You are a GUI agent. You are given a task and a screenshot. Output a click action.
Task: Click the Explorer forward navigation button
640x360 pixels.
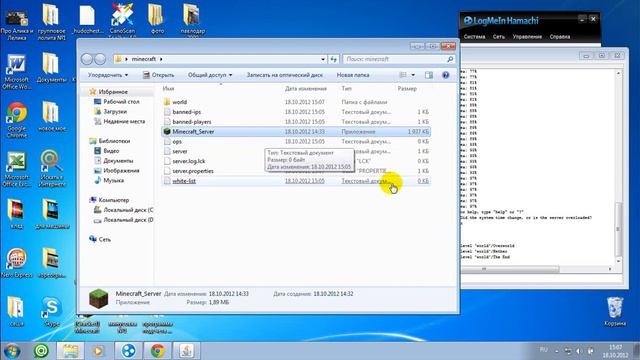click(100, 59)
